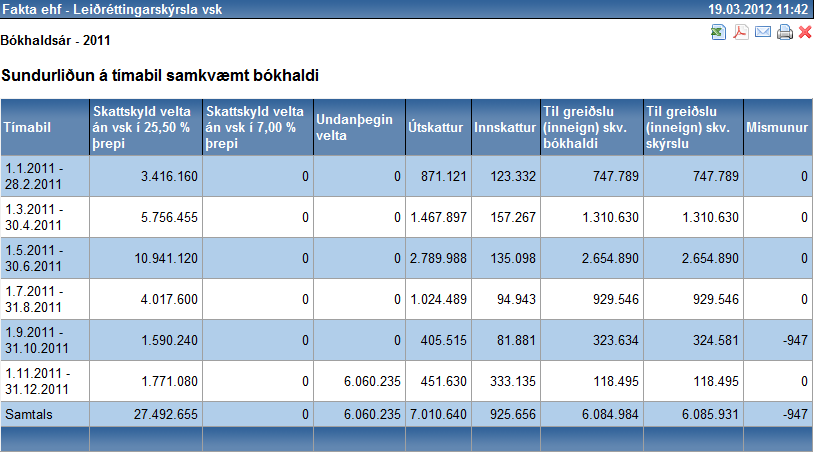The height and width of the screenshot is (457, 815).
Task: Export the report to Excel
Action: pyautogui.click(x=718, y=33)
